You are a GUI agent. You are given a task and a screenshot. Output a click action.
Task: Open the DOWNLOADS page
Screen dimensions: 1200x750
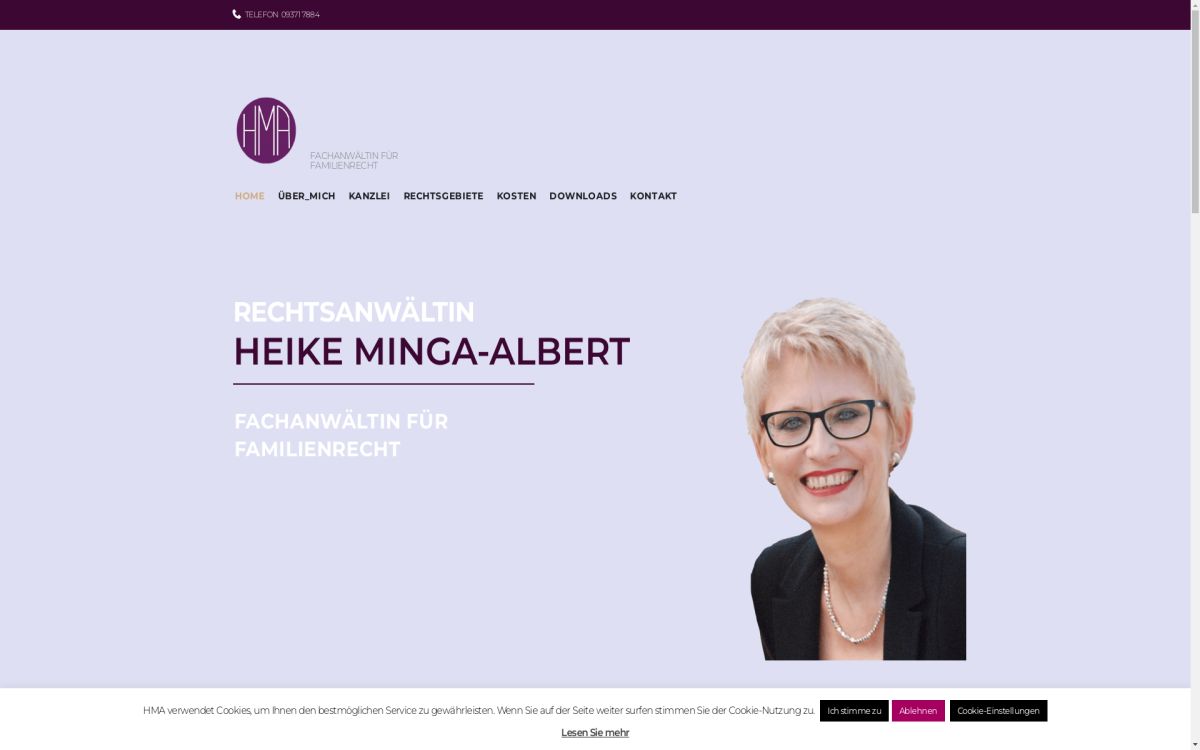(x=583, y=196)
